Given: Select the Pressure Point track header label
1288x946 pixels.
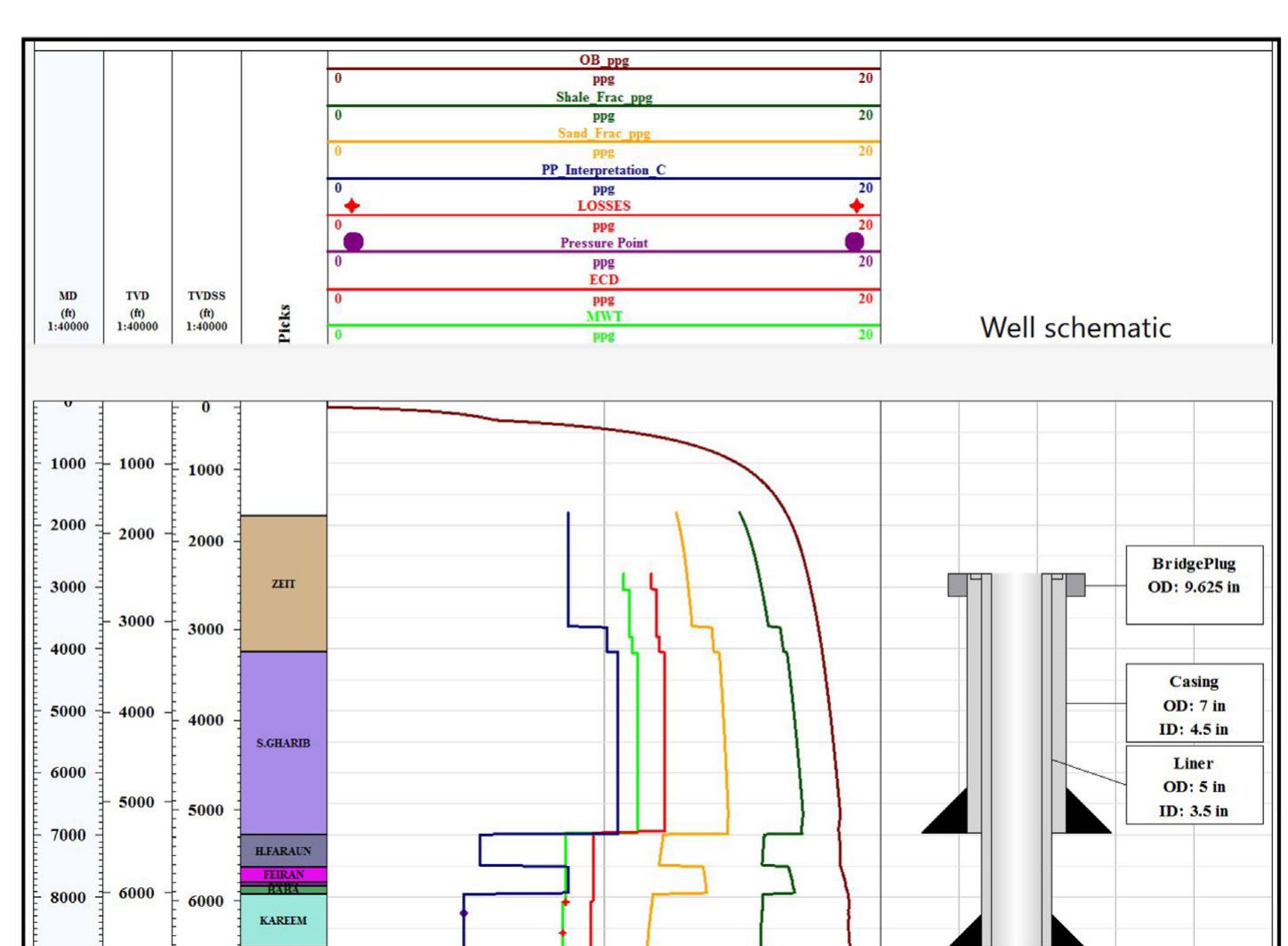Looking at the screenshot, I should 604,243.
